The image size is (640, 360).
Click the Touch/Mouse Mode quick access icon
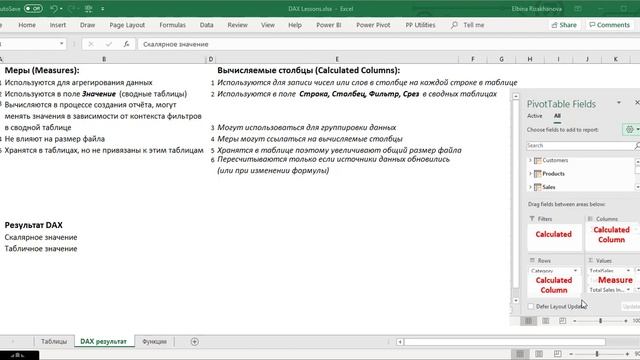point(89,9)
